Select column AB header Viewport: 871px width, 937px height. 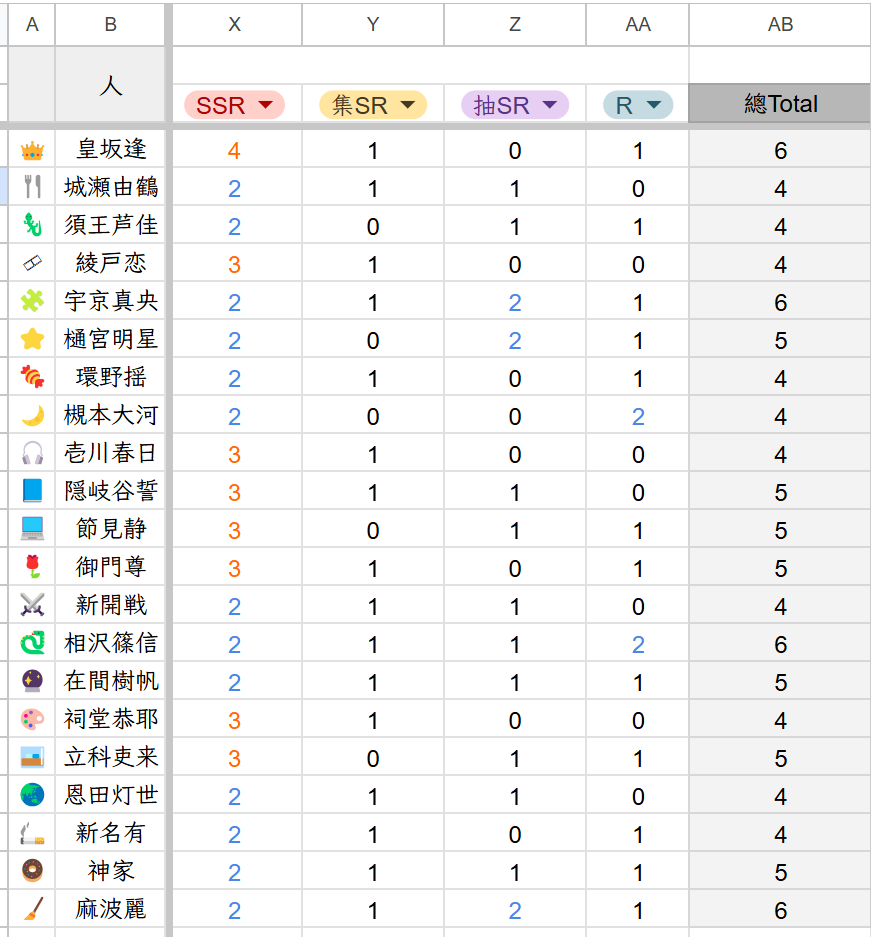pos(780,25)
